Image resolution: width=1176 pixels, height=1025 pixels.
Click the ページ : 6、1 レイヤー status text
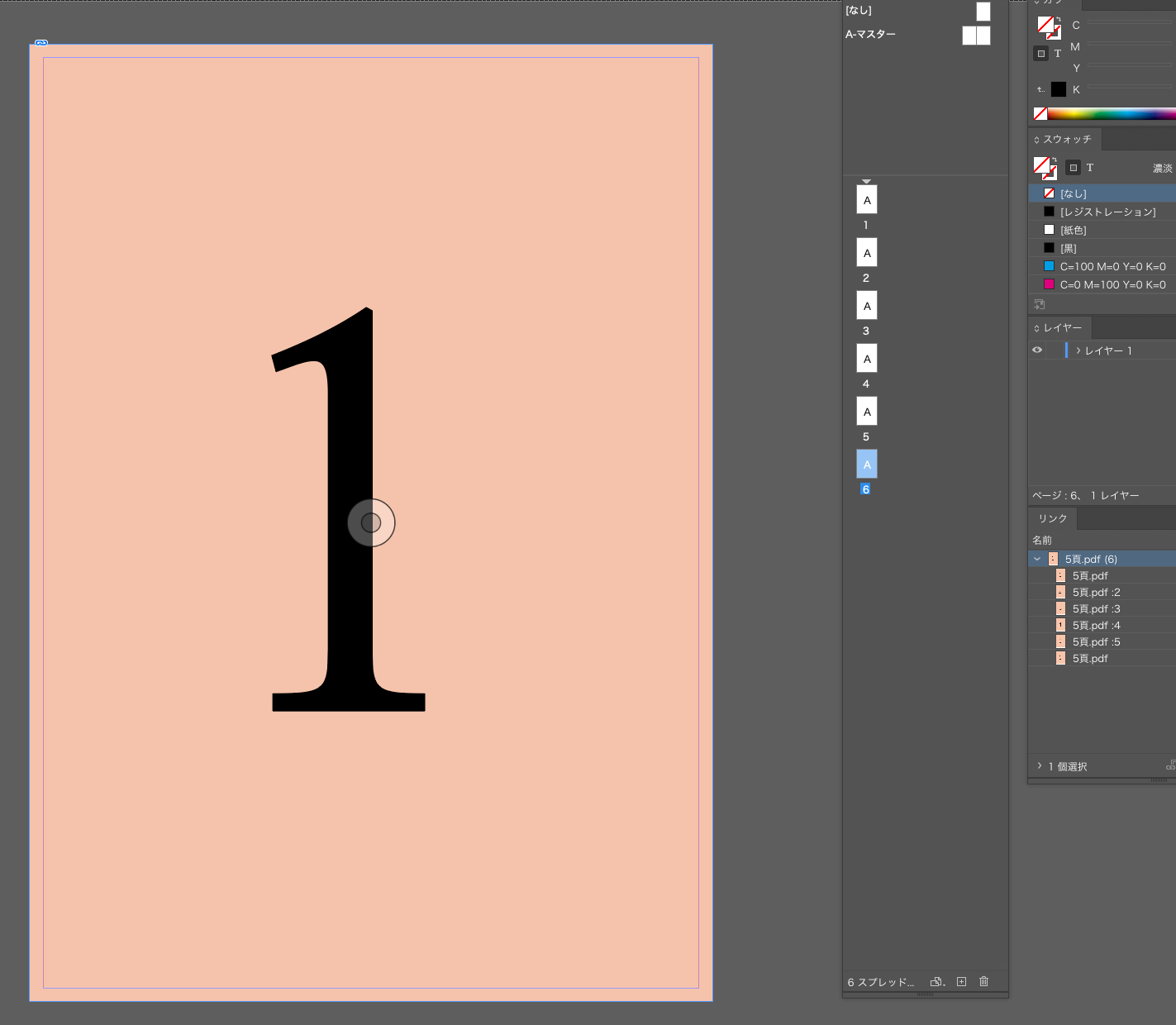pos(1085,495)
